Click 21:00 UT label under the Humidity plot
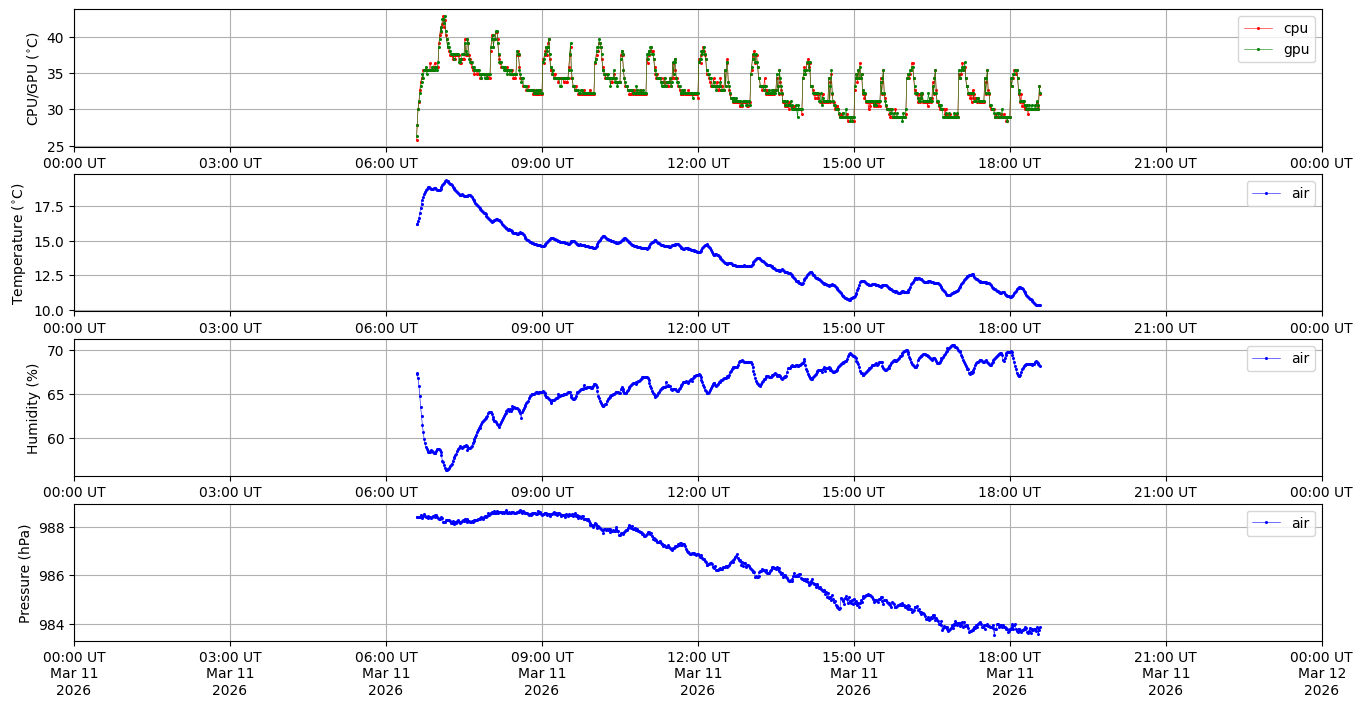 [1165, 492]
